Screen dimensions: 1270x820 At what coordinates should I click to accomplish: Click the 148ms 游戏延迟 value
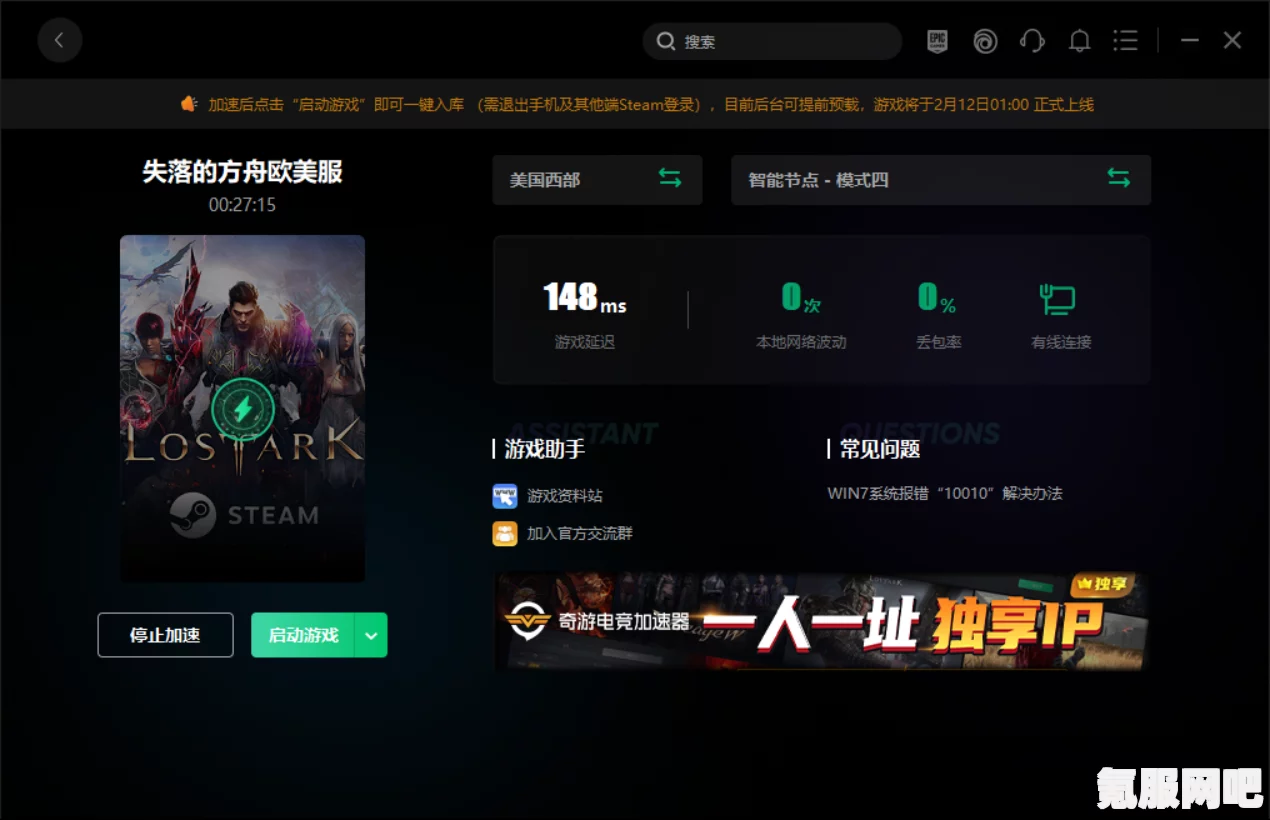tap(585, 298)
